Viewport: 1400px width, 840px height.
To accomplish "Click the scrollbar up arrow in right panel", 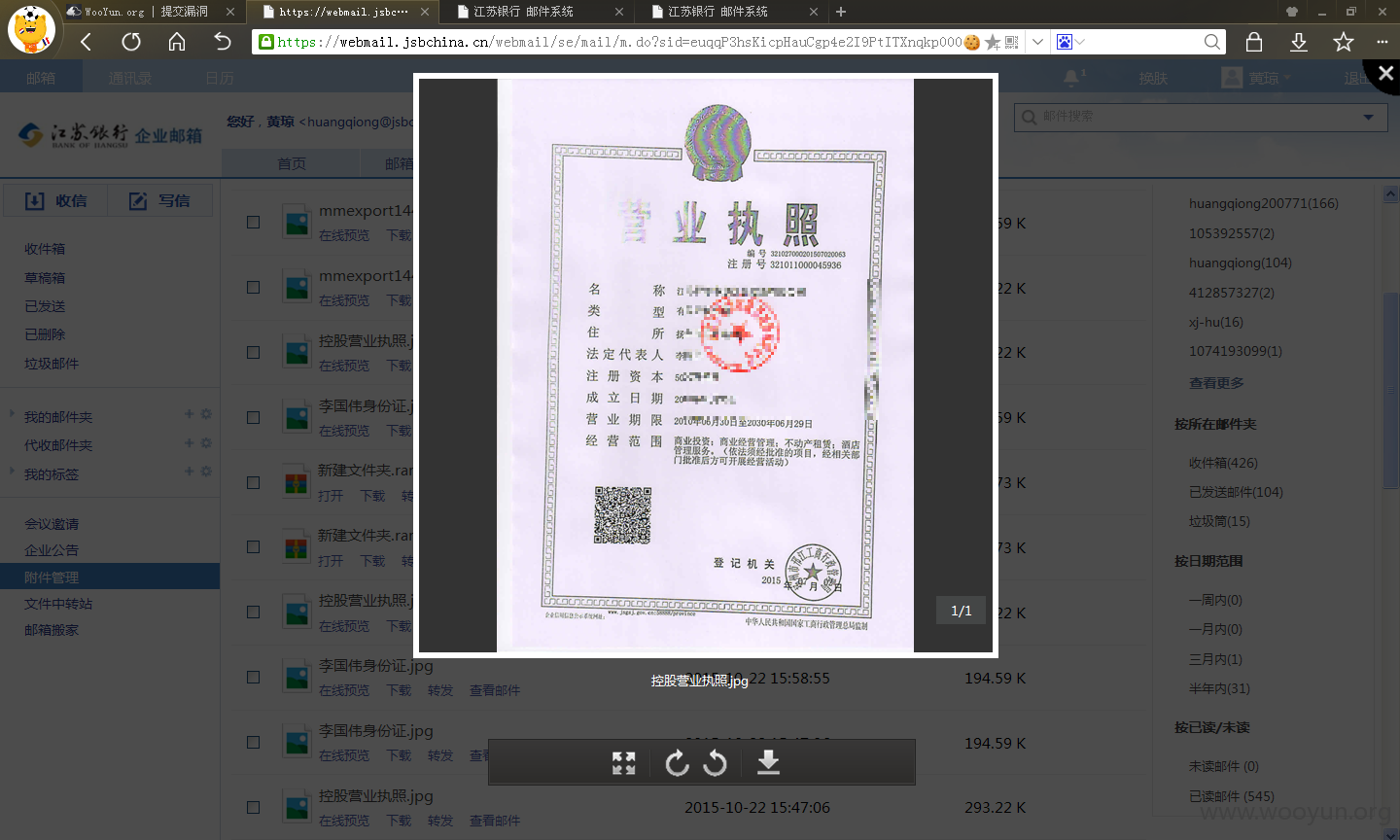I will 1391,195.
